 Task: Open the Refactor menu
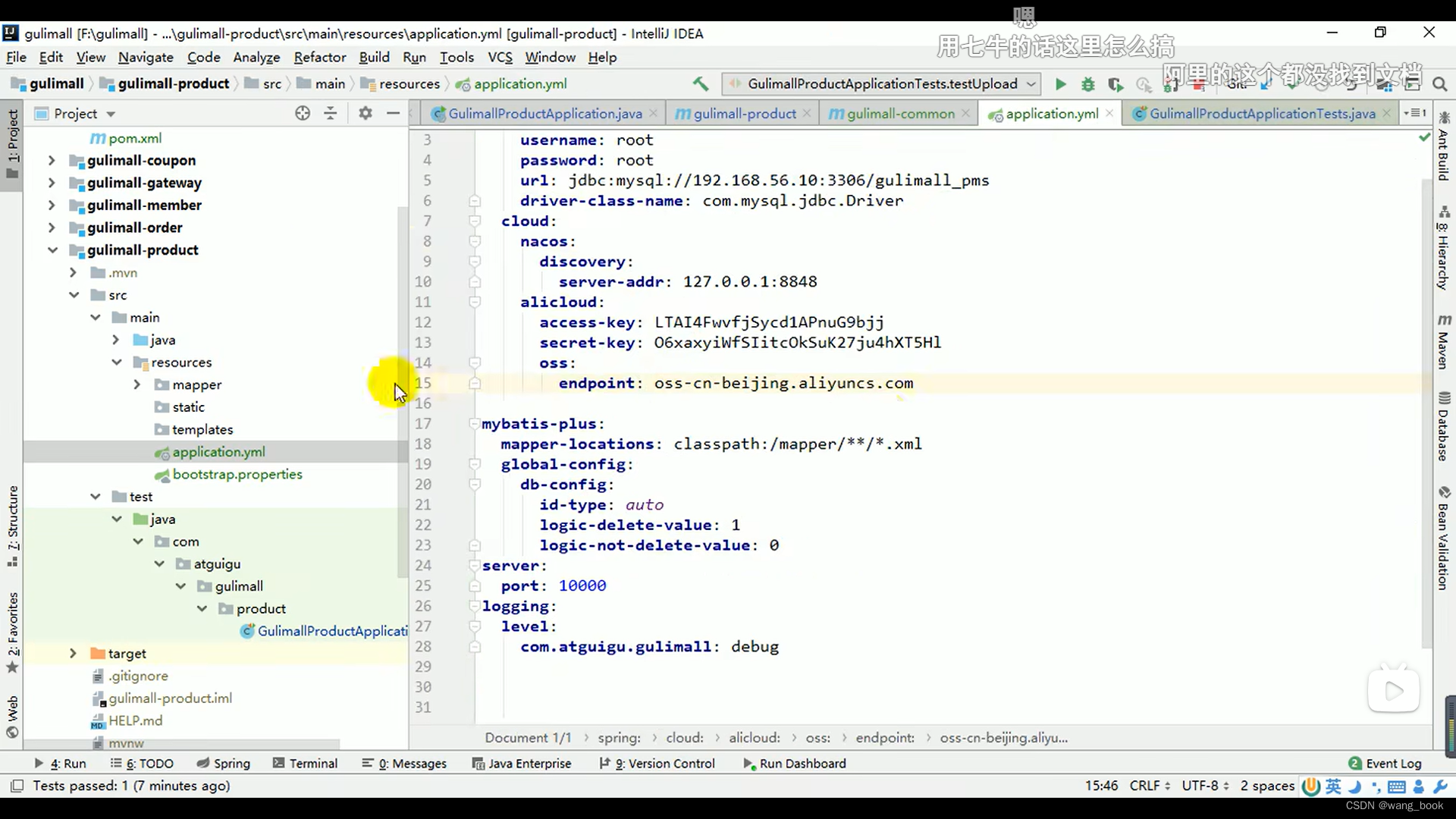point(320,57)
